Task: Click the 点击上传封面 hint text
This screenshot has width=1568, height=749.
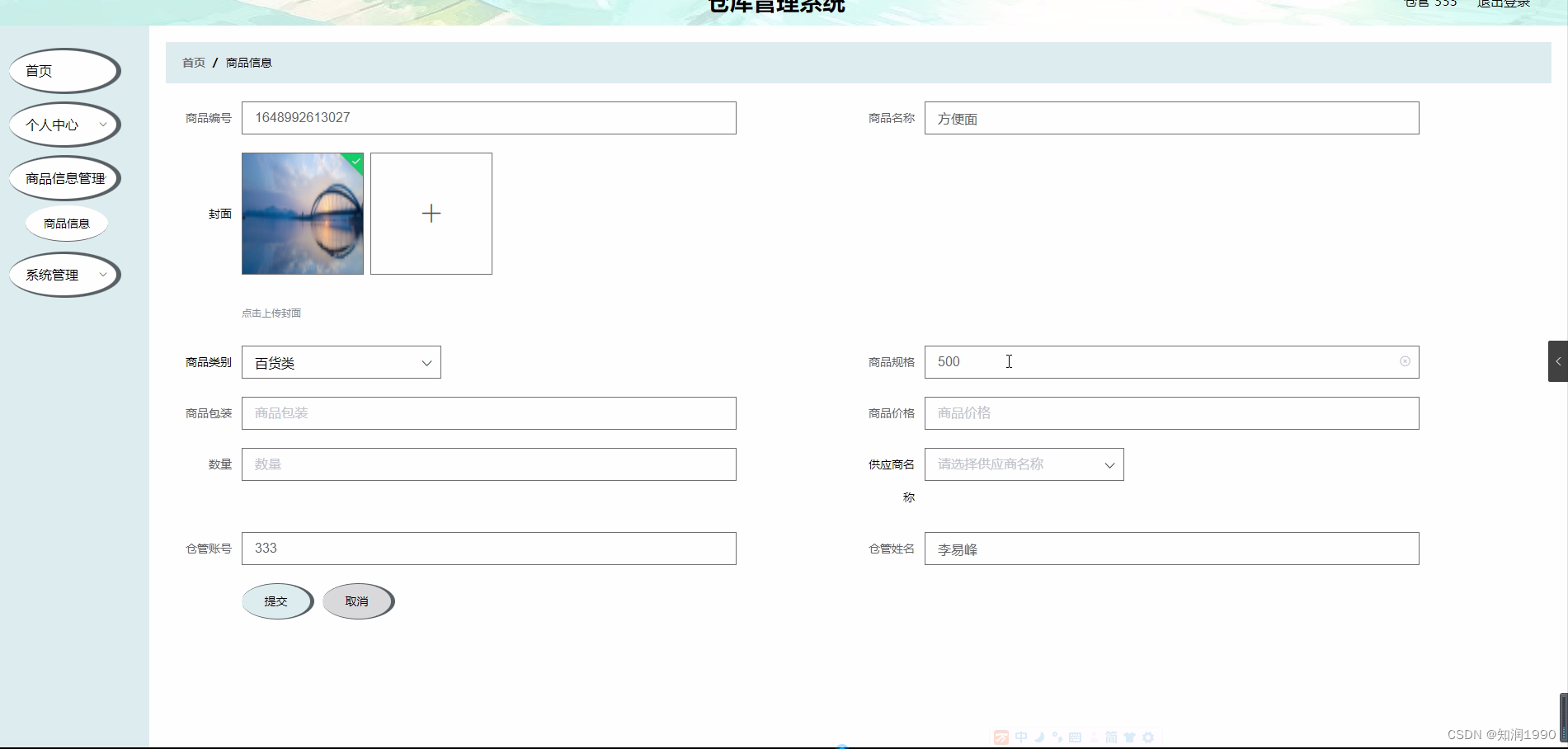Action: [x=271, y=313]
